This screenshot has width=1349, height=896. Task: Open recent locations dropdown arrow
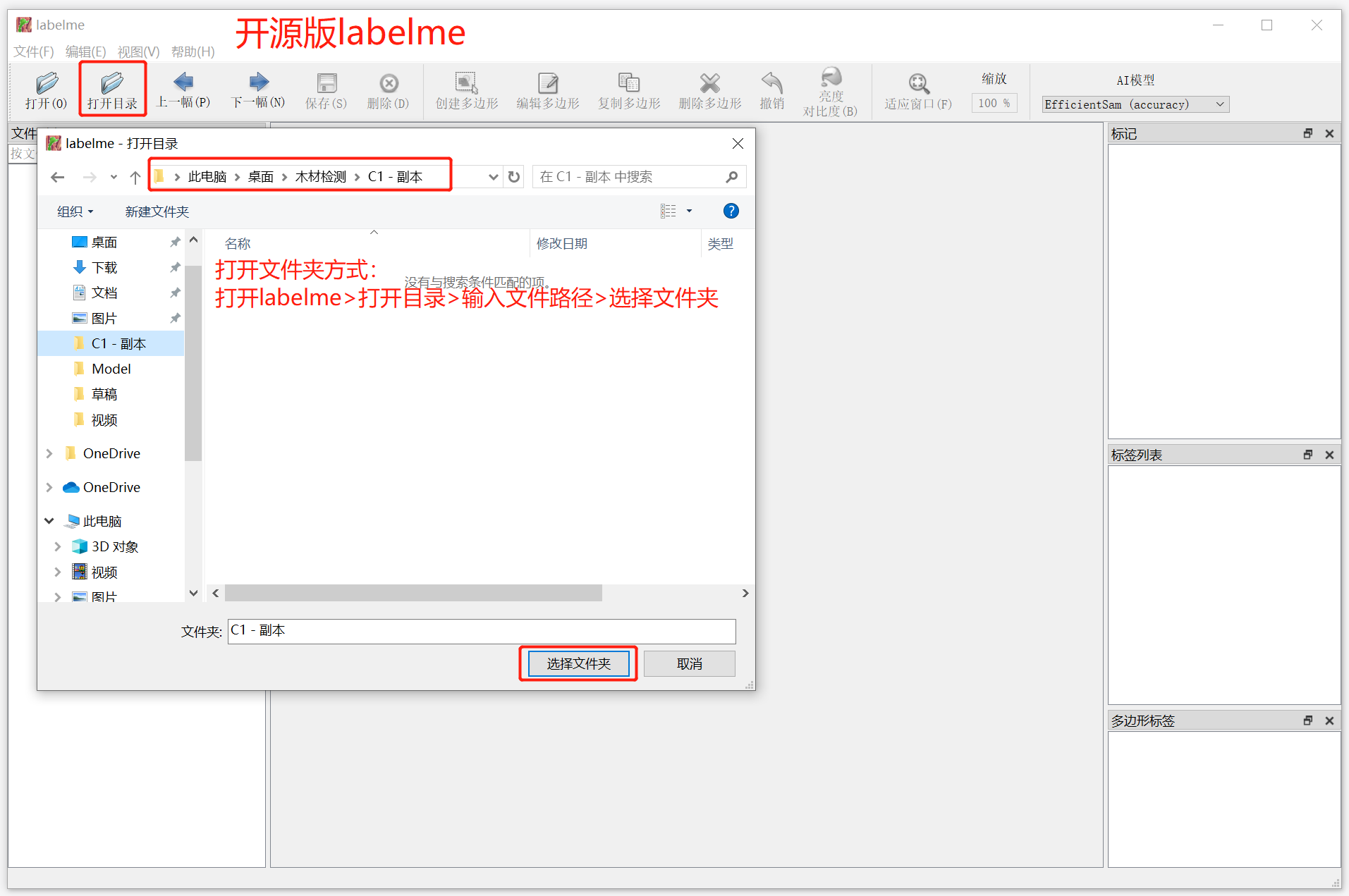click(x=114, y=177)
